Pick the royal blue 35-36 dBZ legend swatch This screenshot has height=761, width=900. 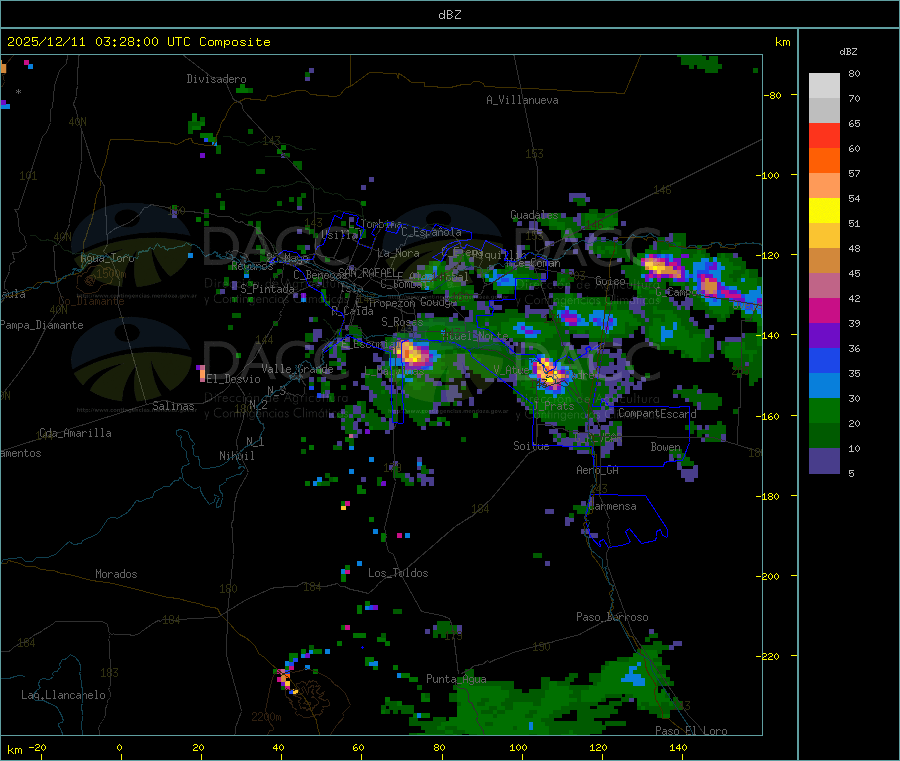tap(824, 360)
